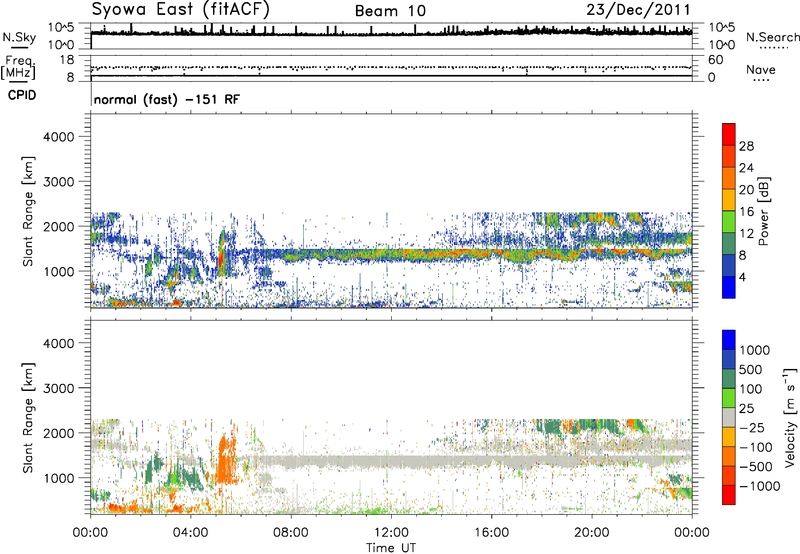The width and height of the screenshot is (800, 554).
Task: Select the 'N.Search' legend label
Action: pos(772,37)
